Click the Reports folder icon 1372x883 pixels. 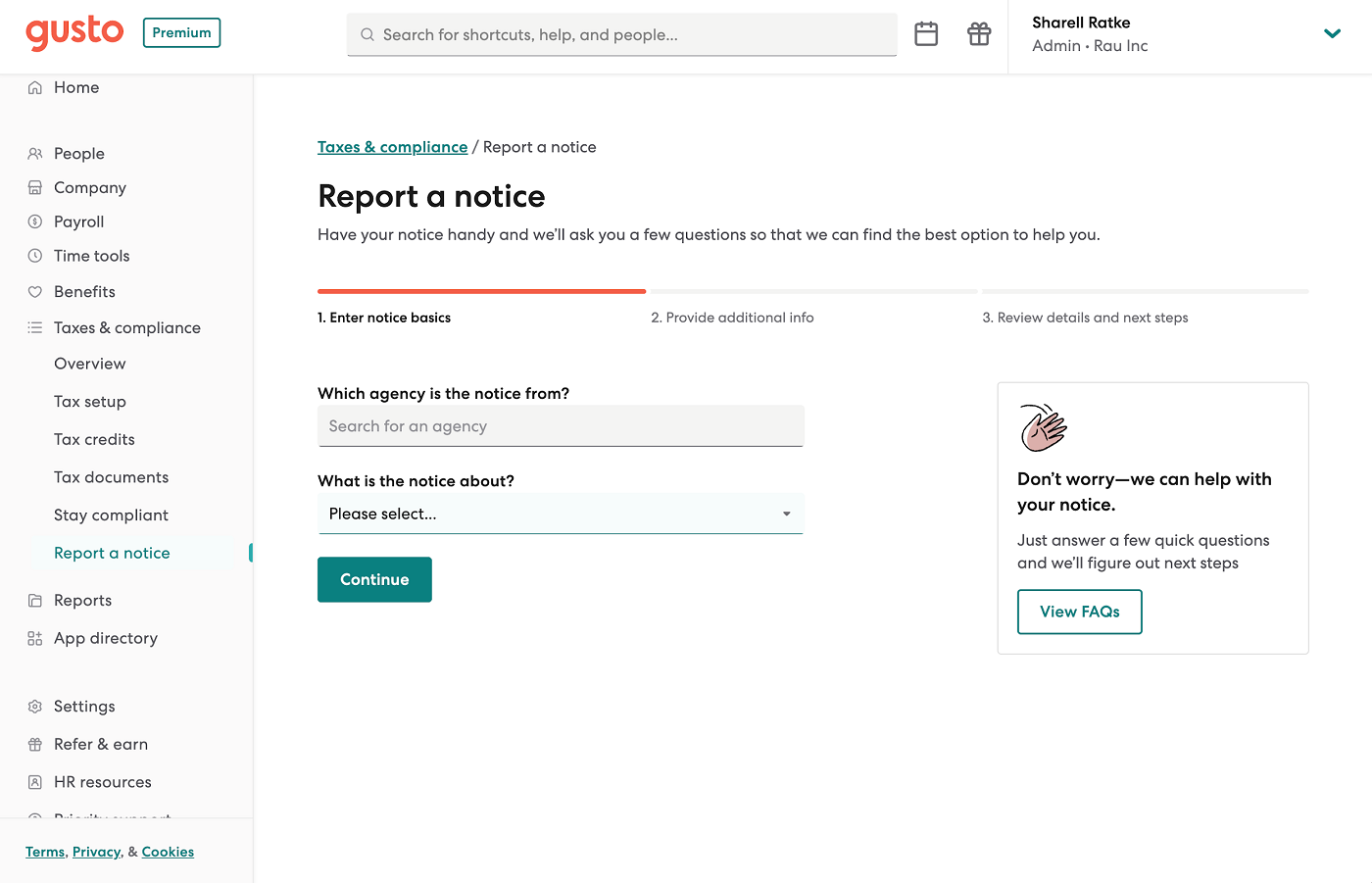coord(35,600)
